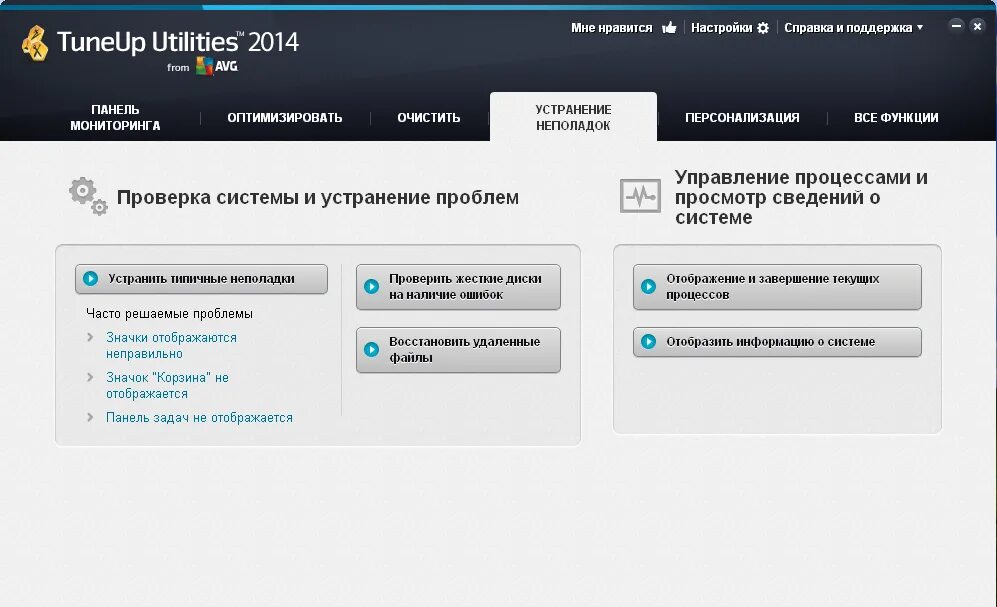This screenshot has height=607, width=997.
Task: Click play icon on Восстановить удаленные файлы
Action: [x=371, y=350]
